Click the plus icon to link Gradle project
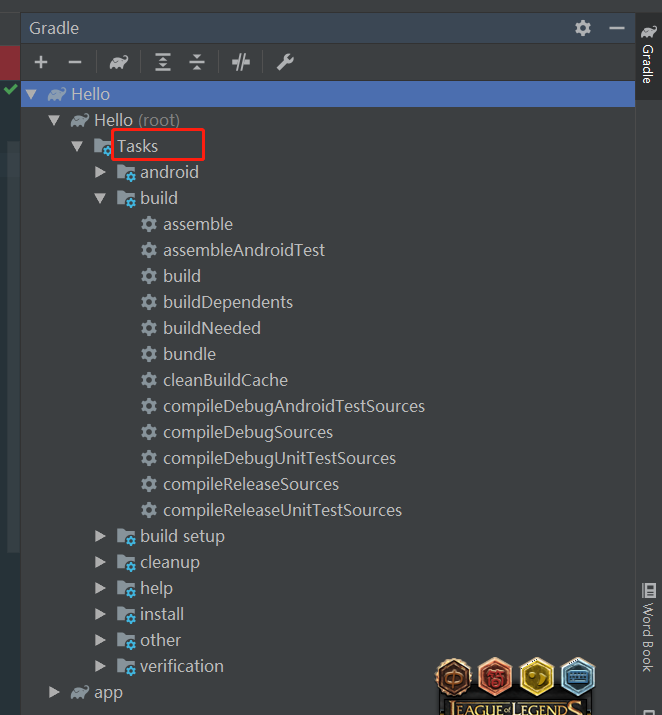Image resolution: width=662 pixels, height=715 pixels. (x=41, y=62)
